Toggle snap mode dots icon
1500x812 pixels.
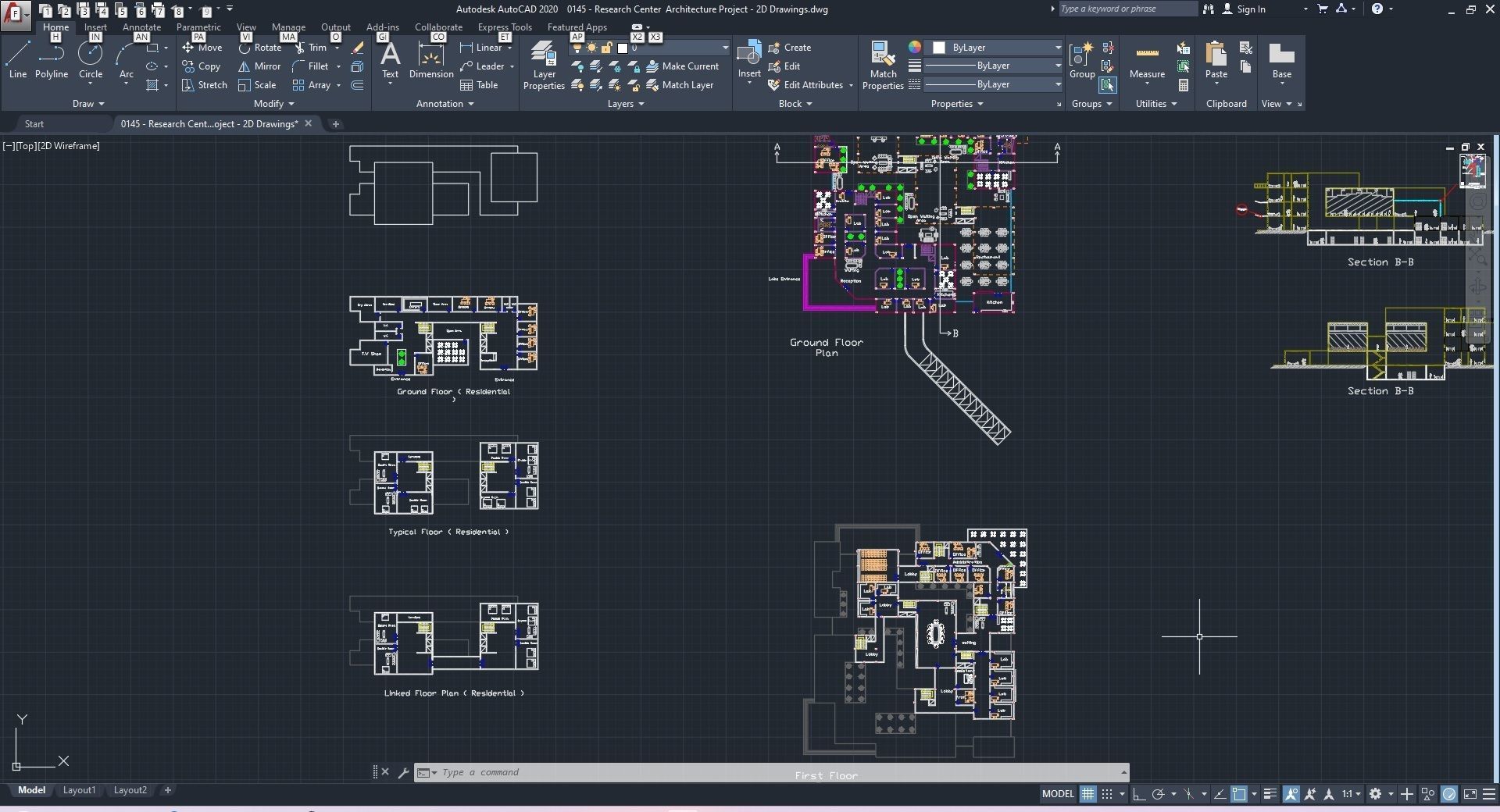tap(1107, 794)
